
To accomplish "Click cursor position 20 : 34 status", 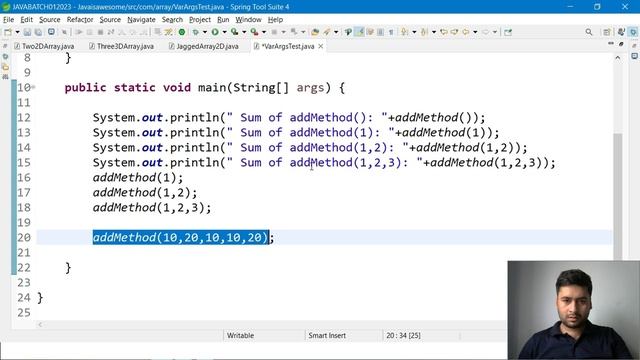I will tap(403, 336).
